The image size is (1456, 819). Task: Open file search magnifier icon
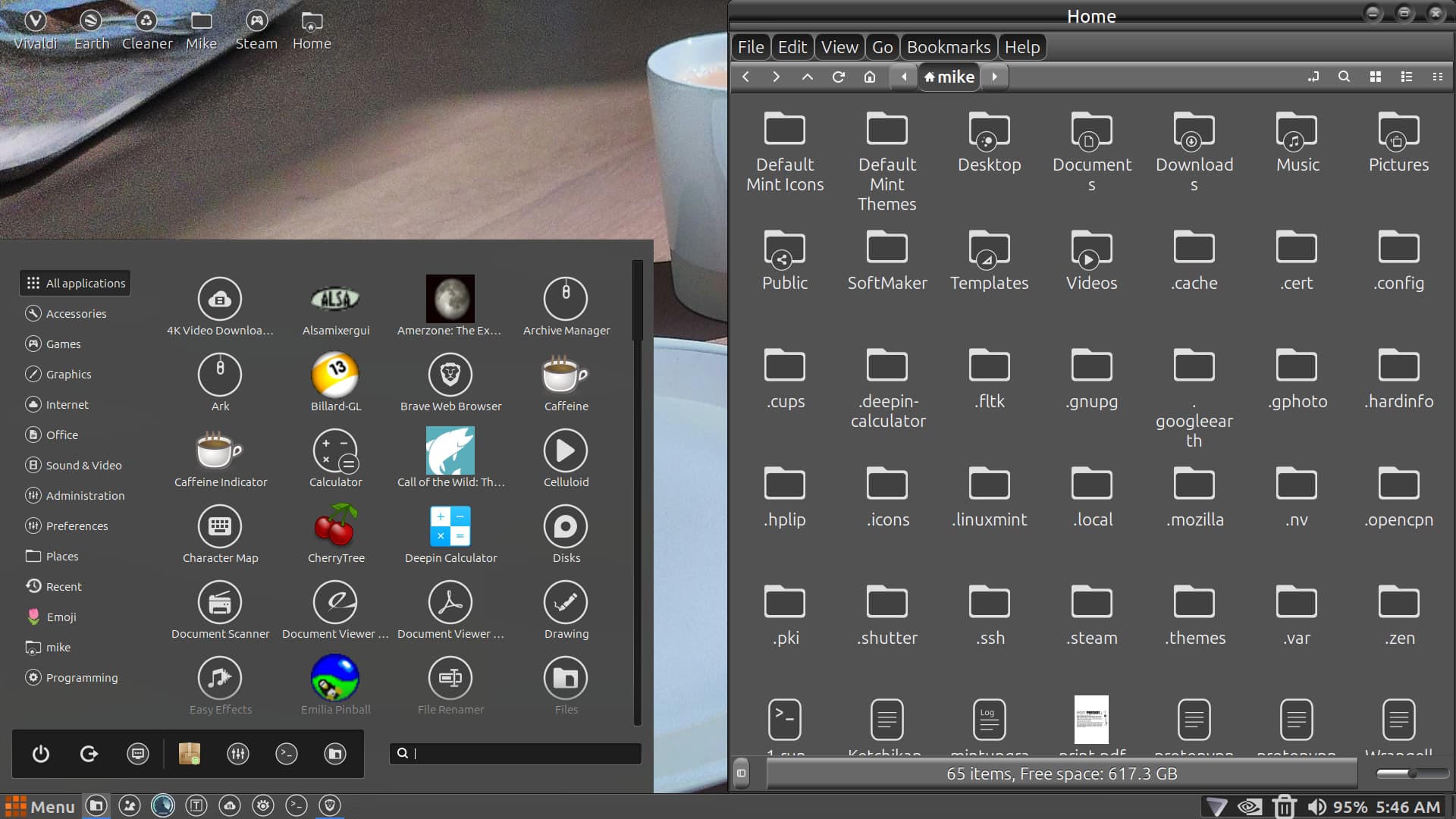(1344, 77)
